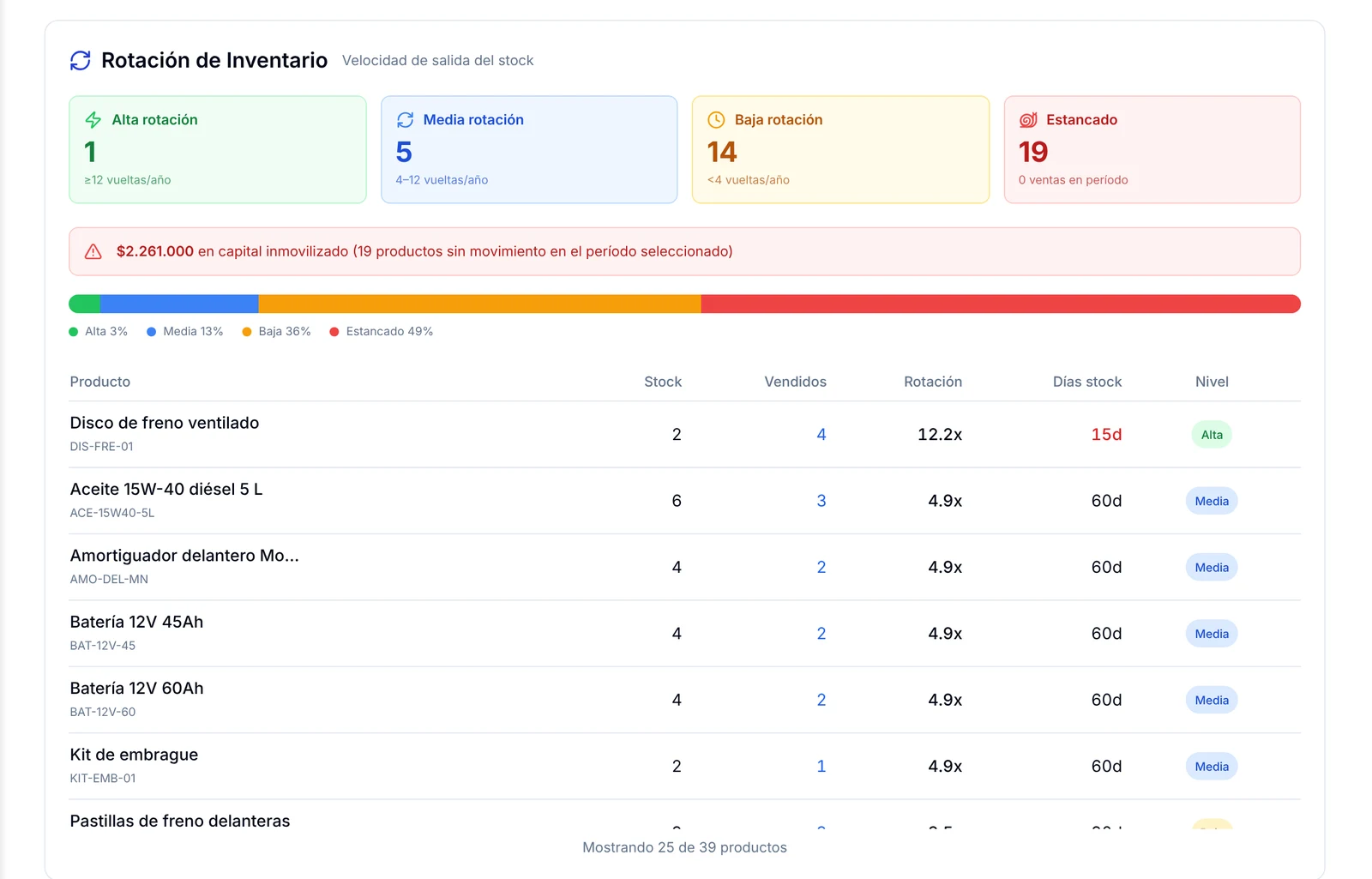Click the Amortiguador delantero Mo... product name
Image resolution: width=1372 pixels, height=879 pixels.
[184, 556]
